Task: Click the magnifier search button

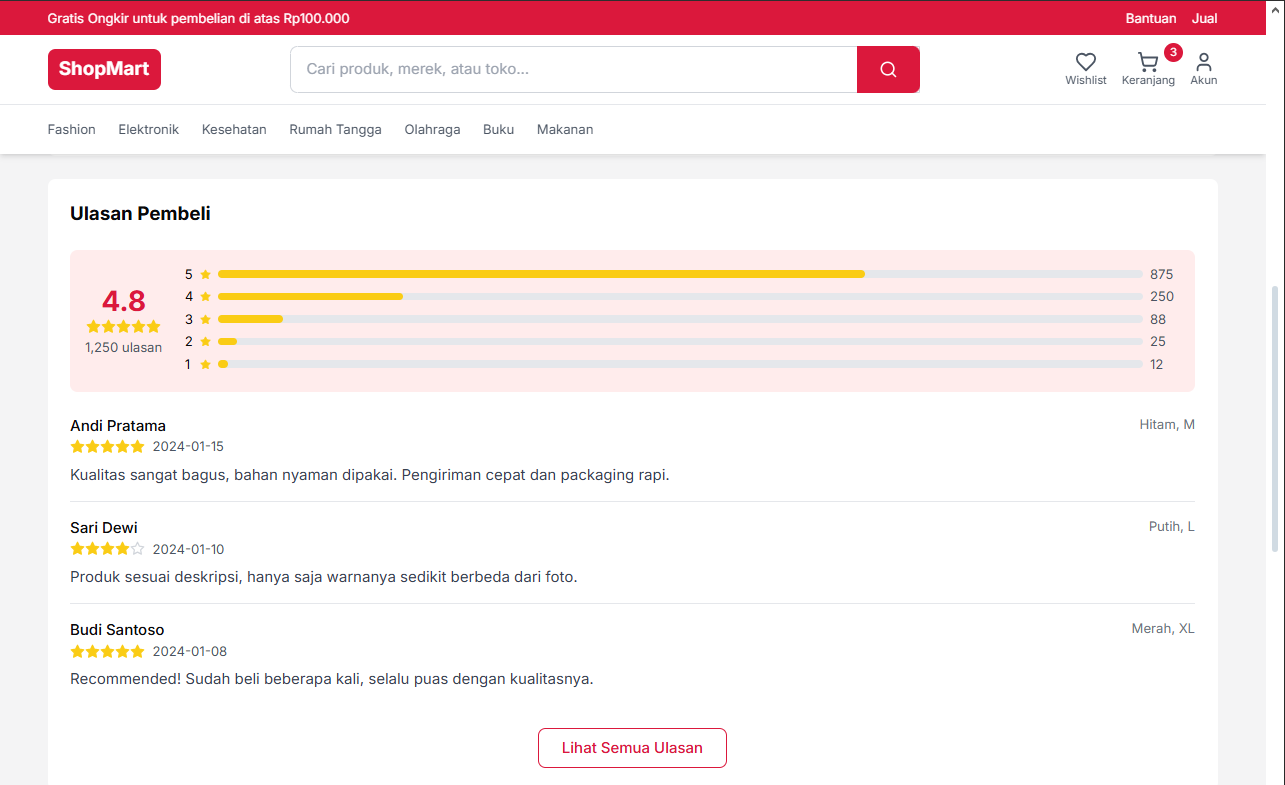Action: pos(888,69)
